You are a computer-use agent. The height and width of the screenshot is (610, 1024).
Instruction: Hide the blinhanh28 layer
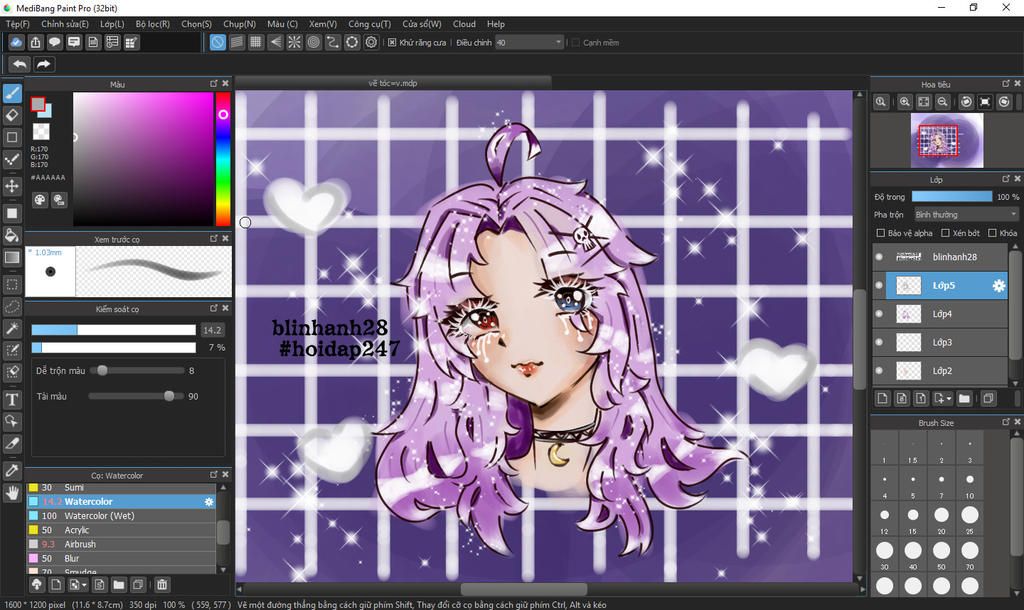click(879, 257)
